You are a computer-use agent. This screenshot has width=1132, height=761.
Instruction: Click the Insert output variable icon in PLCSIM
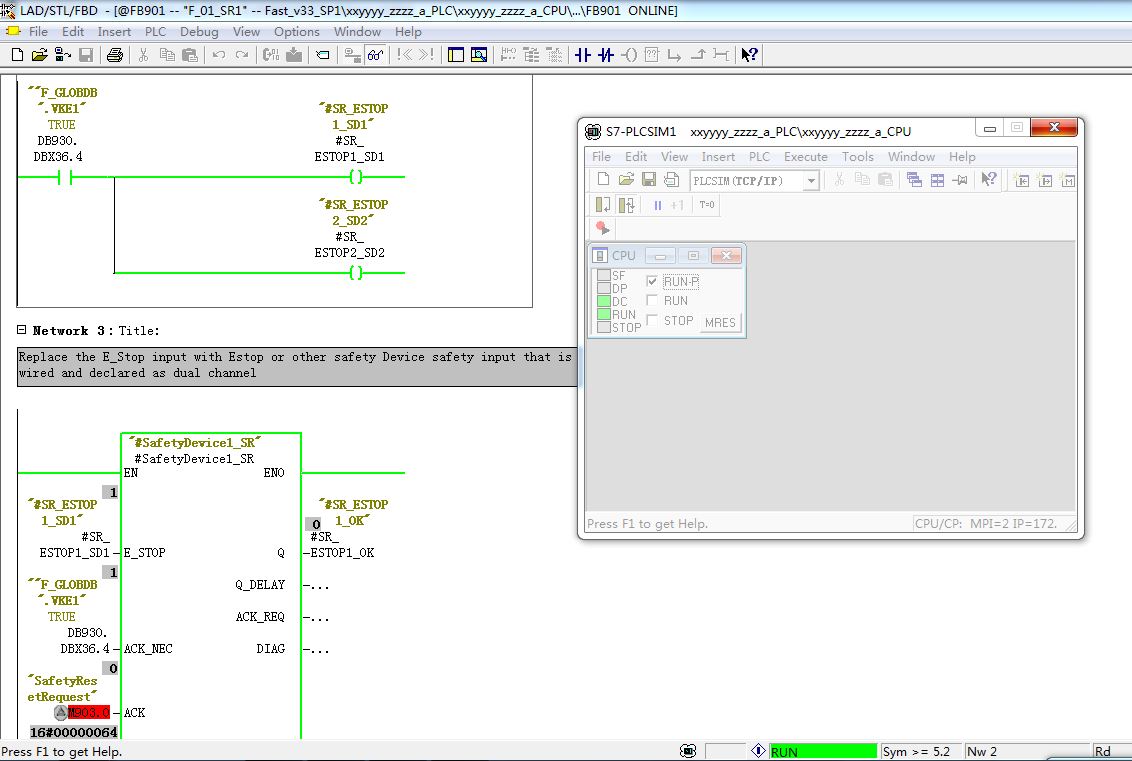(x=1045, y=180)
